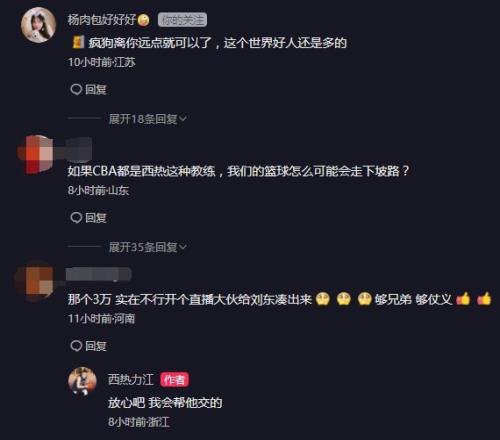Open blurred avatar of Shandong commenter
The height and width of the screenshot is (440, 500).
pyautogui.click(x=37, y=154)
